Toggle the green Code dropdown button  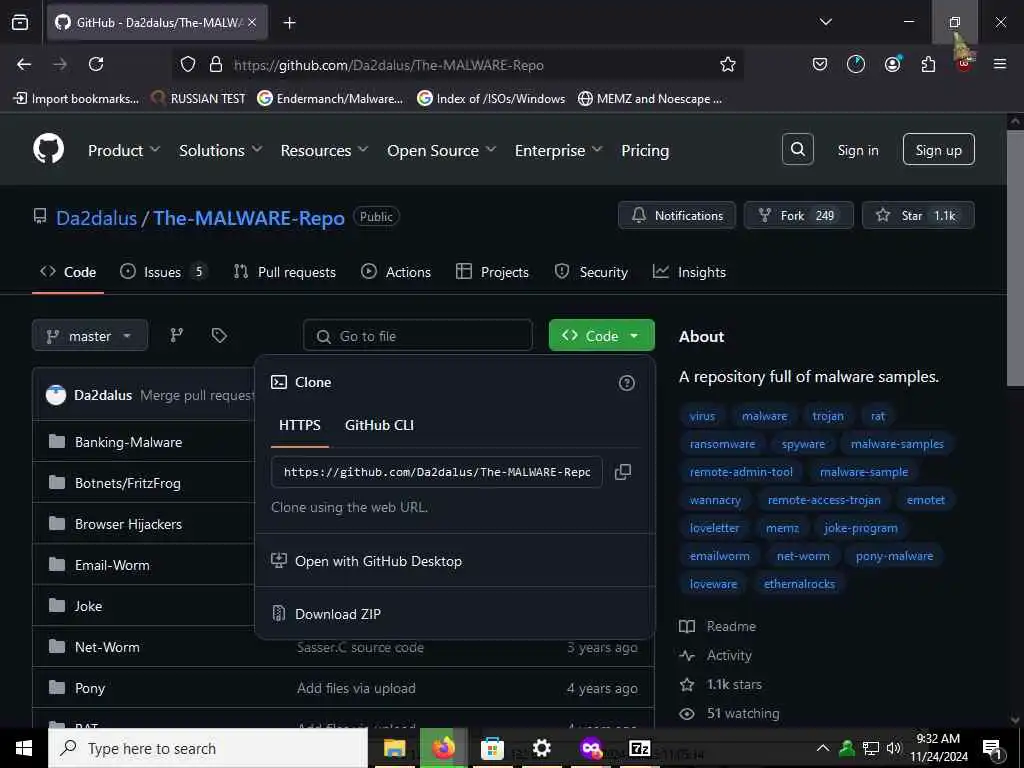point(601,336)
